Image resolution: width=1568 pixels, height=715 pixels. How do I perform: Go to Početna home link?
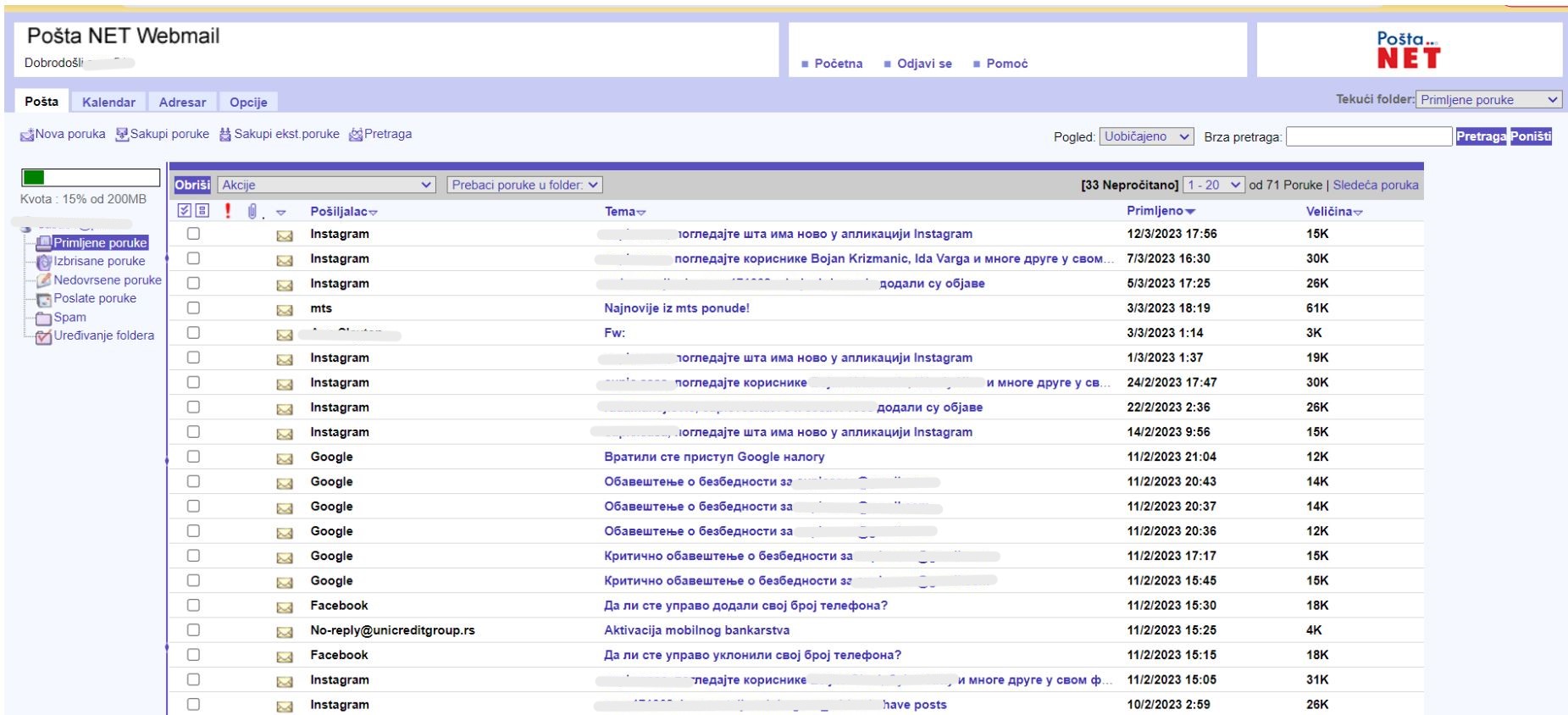(x=838, y=64)
